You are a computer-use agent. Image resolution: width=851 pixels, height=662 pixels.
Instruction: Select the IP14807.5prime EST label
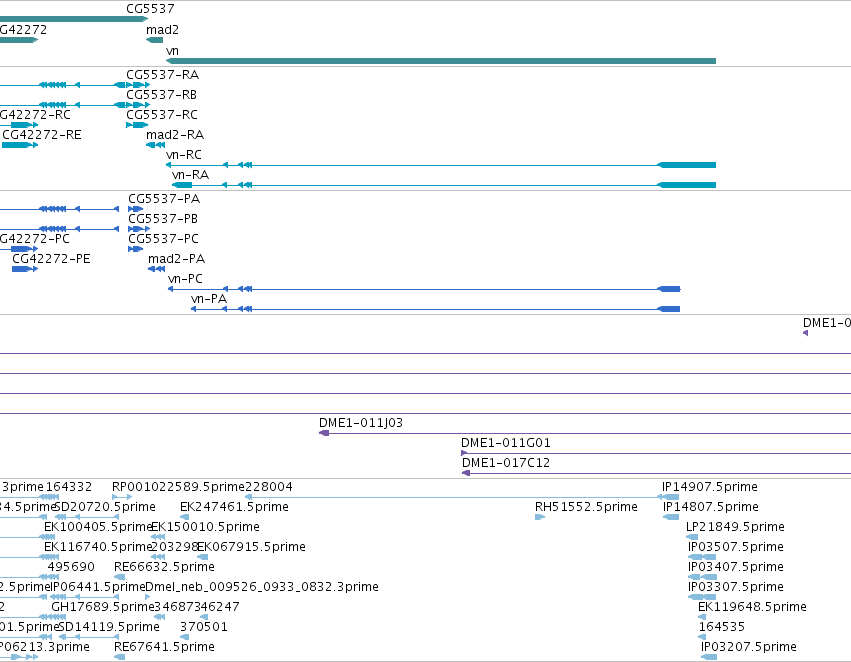click(710, 507)
